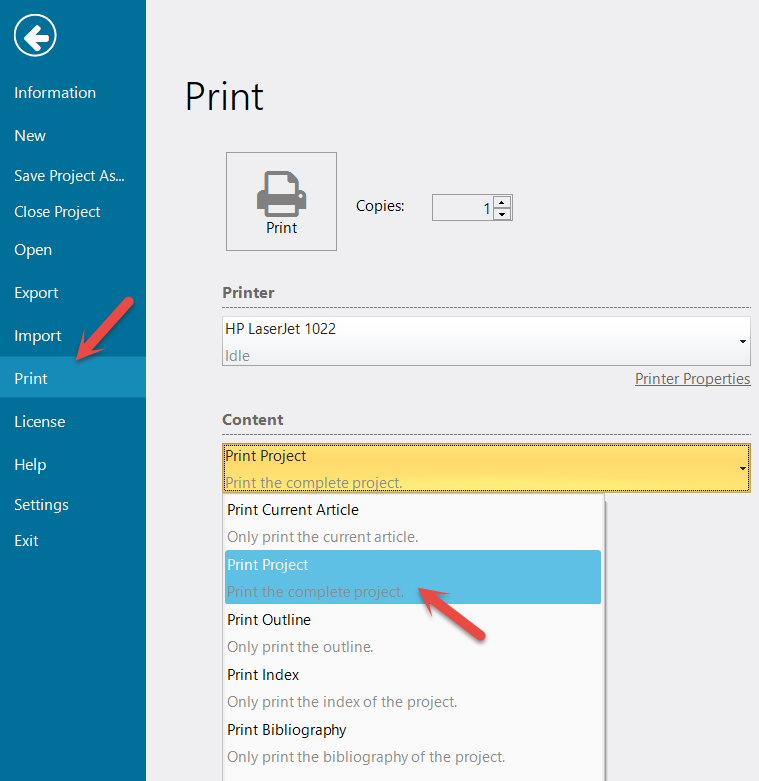The image size is (759, 781).
Task: Open the Printer Properties link
Action: point(692,379)
